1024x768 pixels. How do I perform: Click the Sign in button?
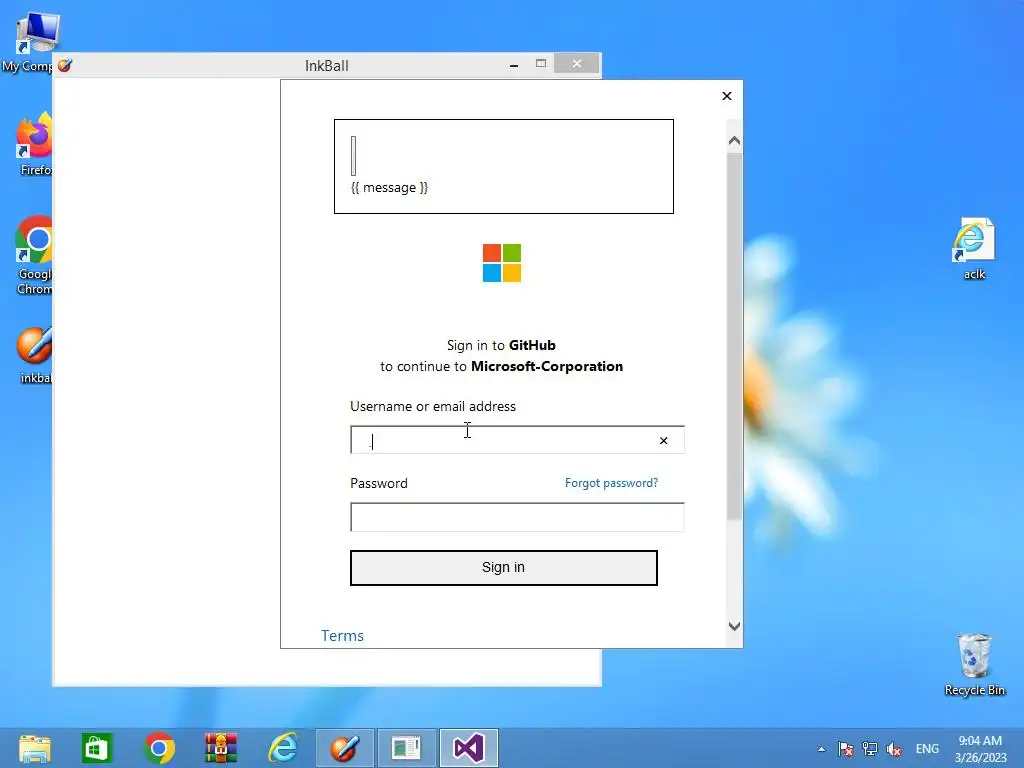click(x=504, y=568)
